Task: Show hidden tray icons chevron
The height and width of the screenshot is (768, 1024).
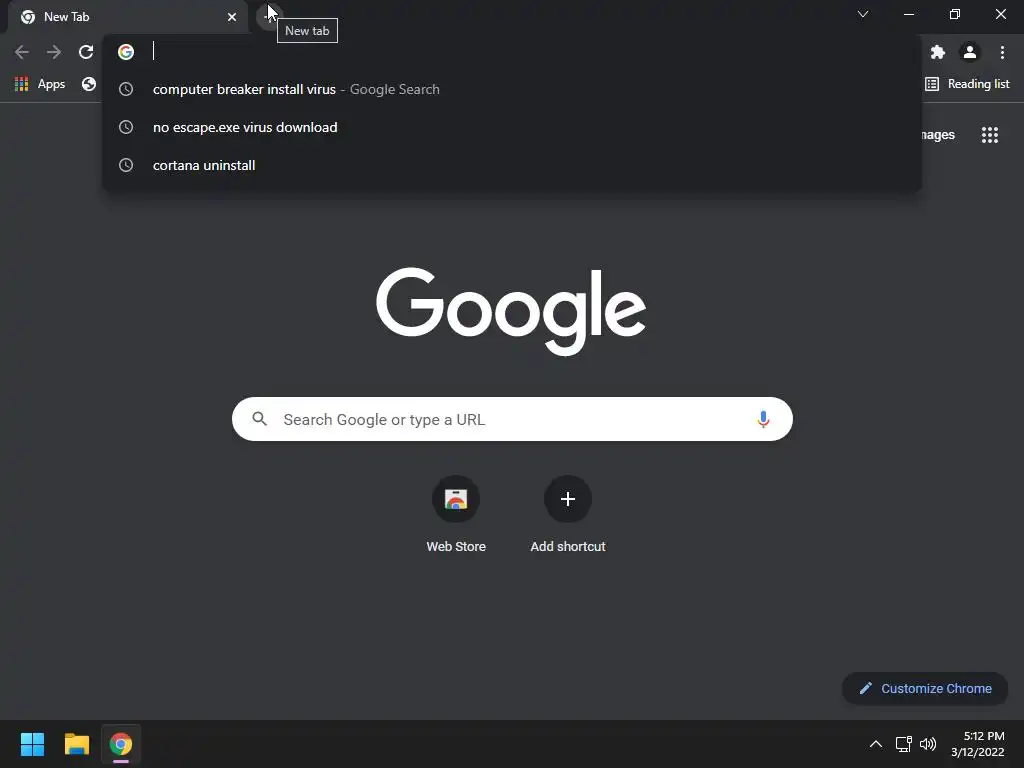Action: tap(876, 744)
